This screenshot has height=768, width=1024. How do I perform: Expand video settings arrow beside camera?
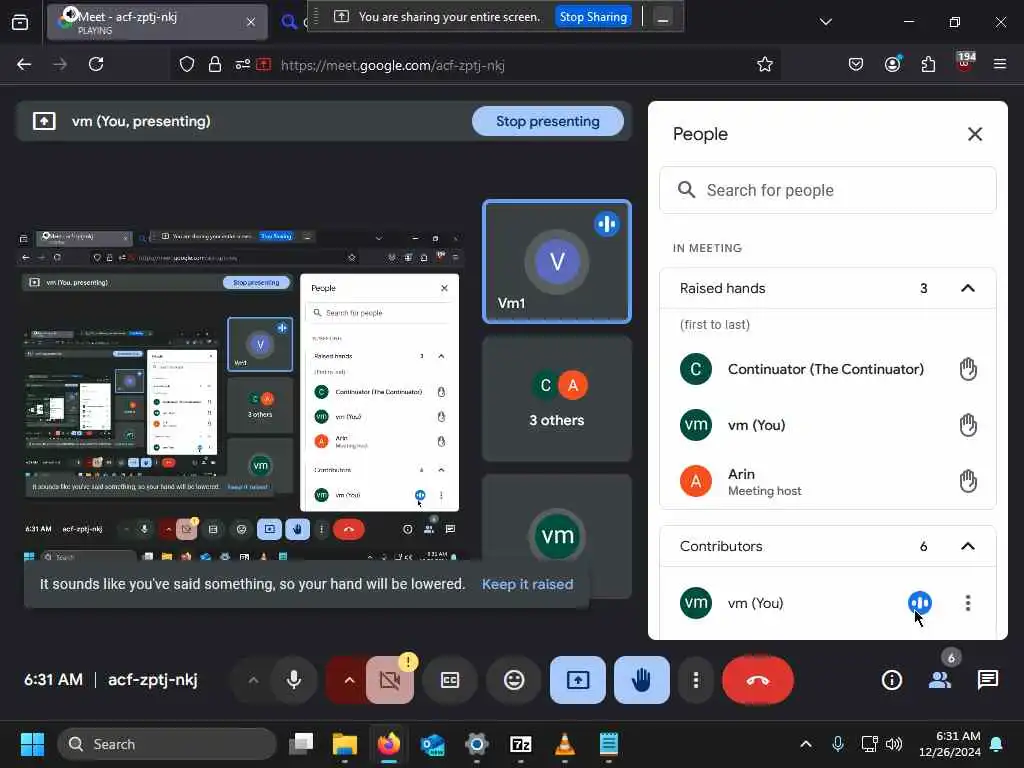349,680
